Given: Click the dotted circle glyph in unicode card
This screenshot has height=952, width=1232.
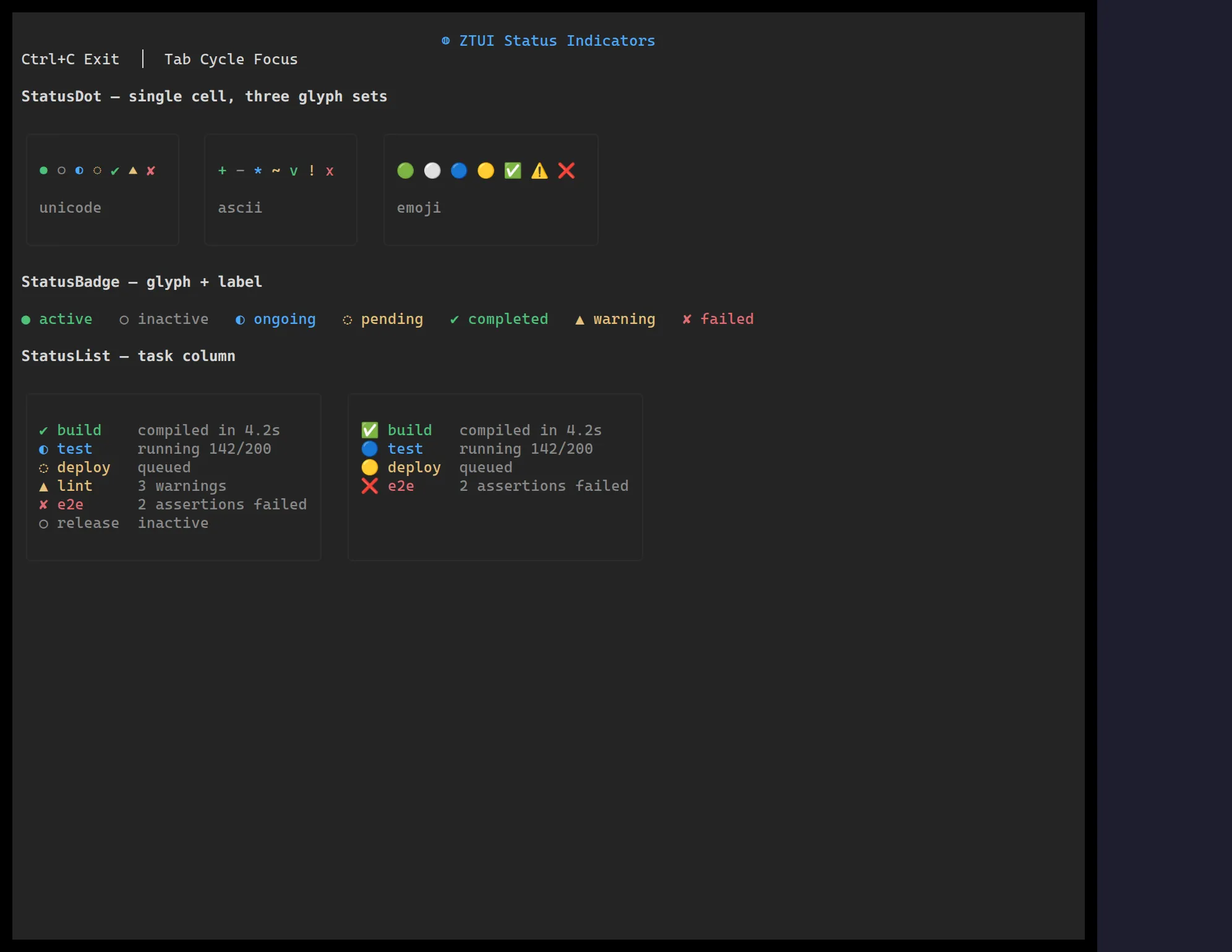Looking at the screenshot, I should point(97,171).
